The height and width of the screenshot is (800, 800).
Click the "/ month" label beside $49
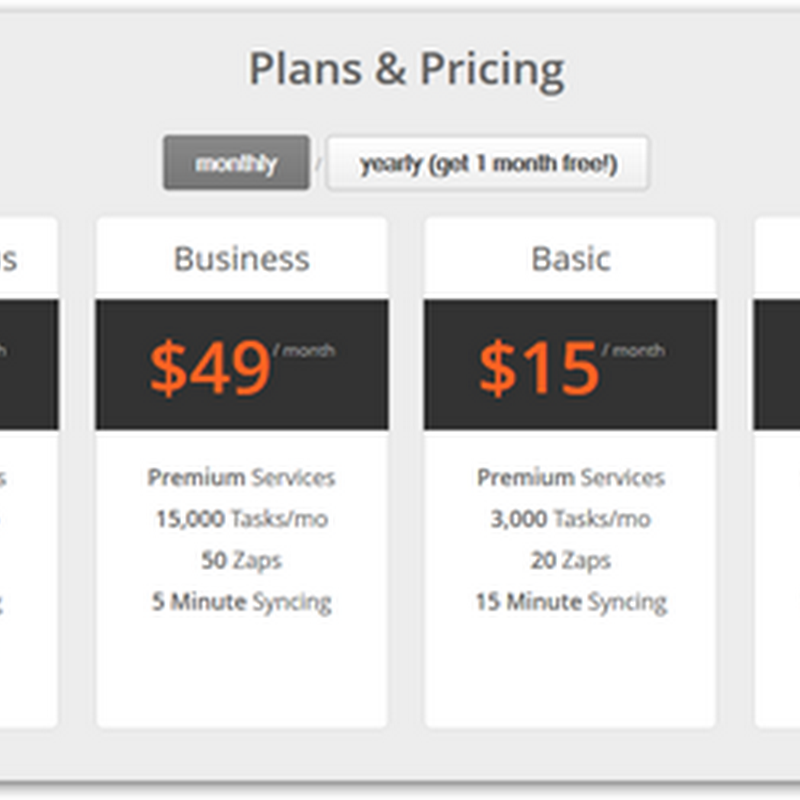pos(305,351)
